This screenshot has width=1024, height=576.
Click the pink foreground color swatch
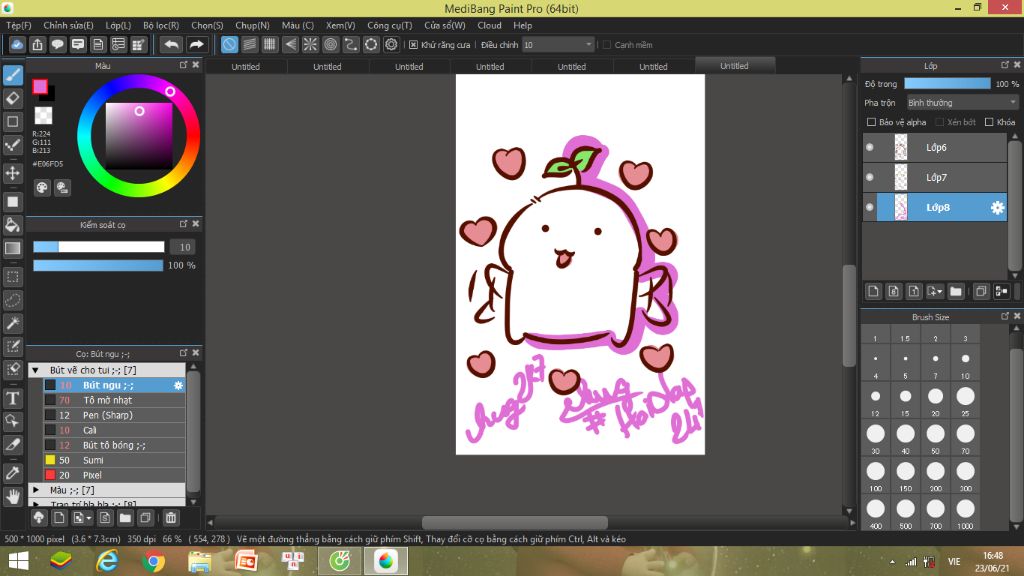coord(40,86)
